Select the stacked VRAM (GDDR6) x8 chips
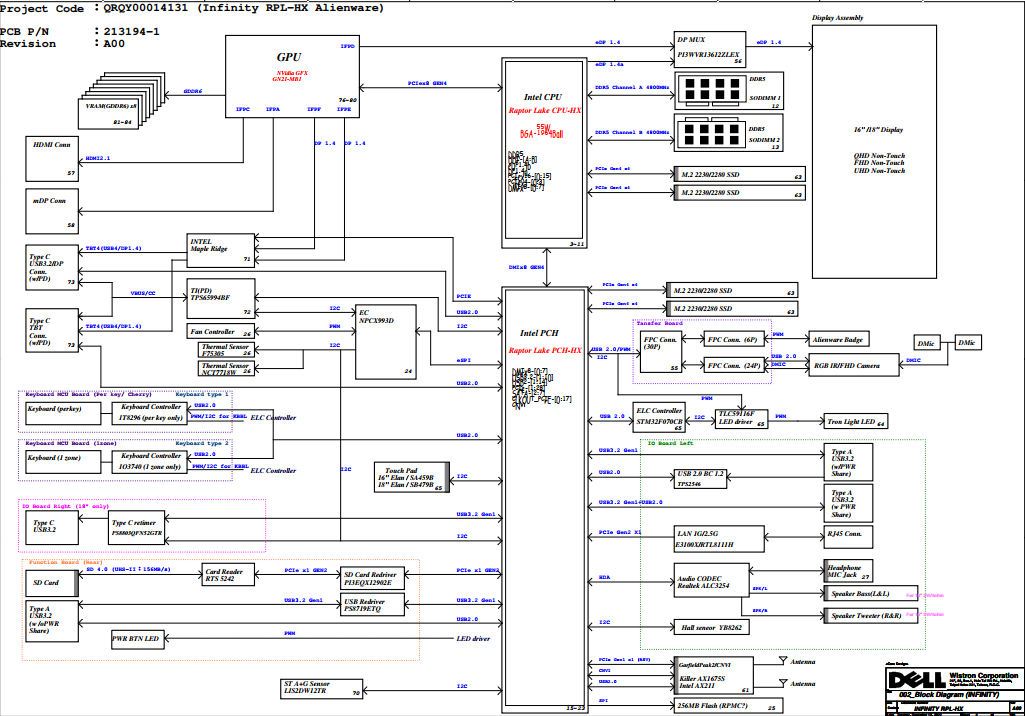1025x716 pixels. (120, 101)
